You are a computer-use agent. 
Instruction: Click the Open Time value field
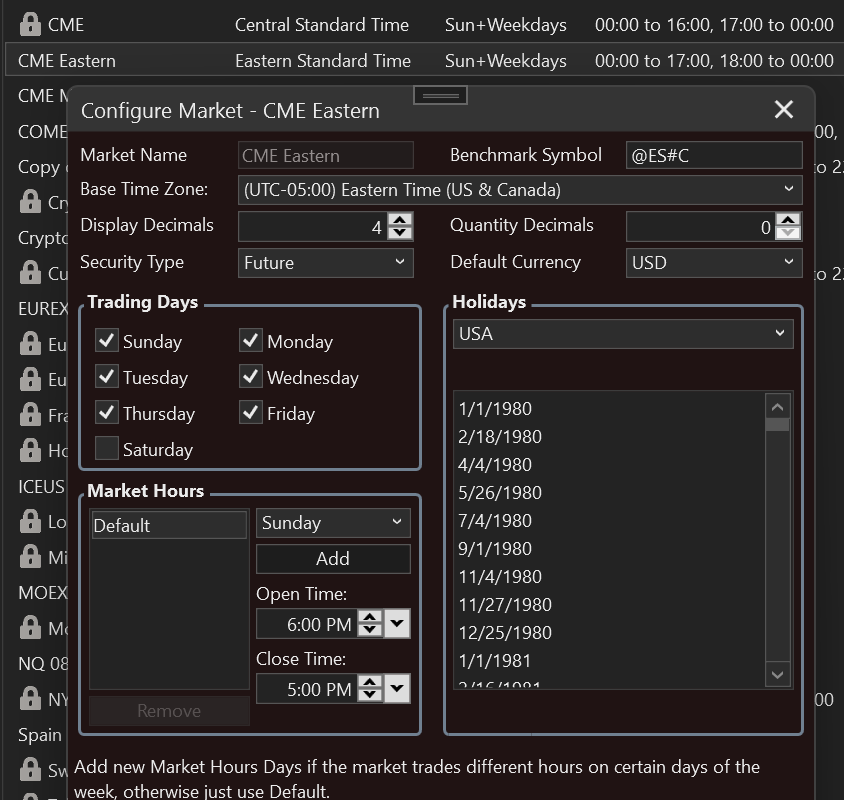[x=307, y=624]
